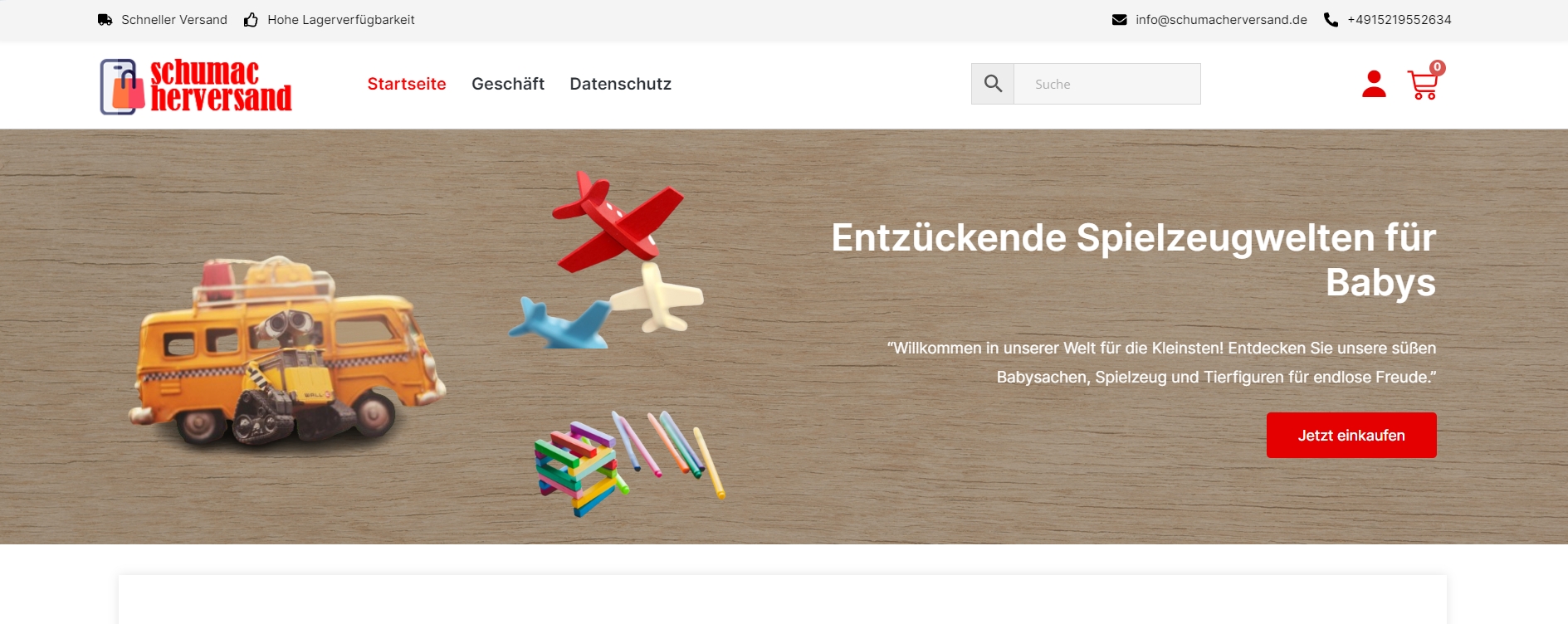Click the +4915219552634 phone number

(1399, 20)
